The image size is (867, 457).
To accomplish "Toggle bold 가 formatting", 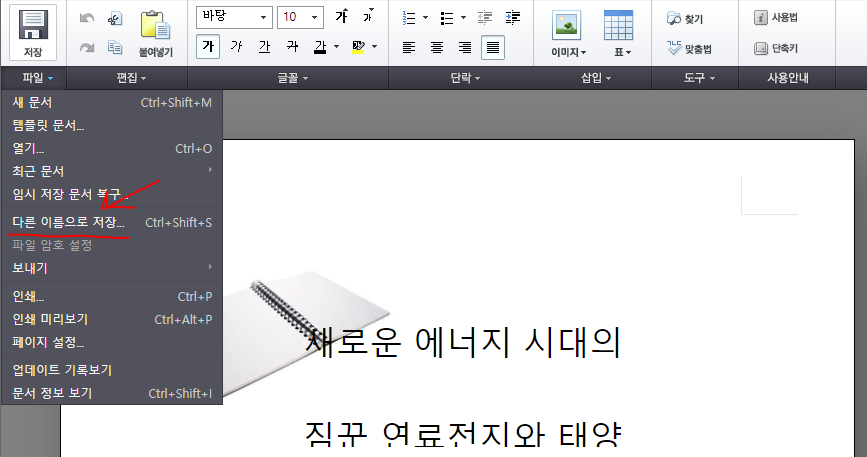I will tap(208, 46).
